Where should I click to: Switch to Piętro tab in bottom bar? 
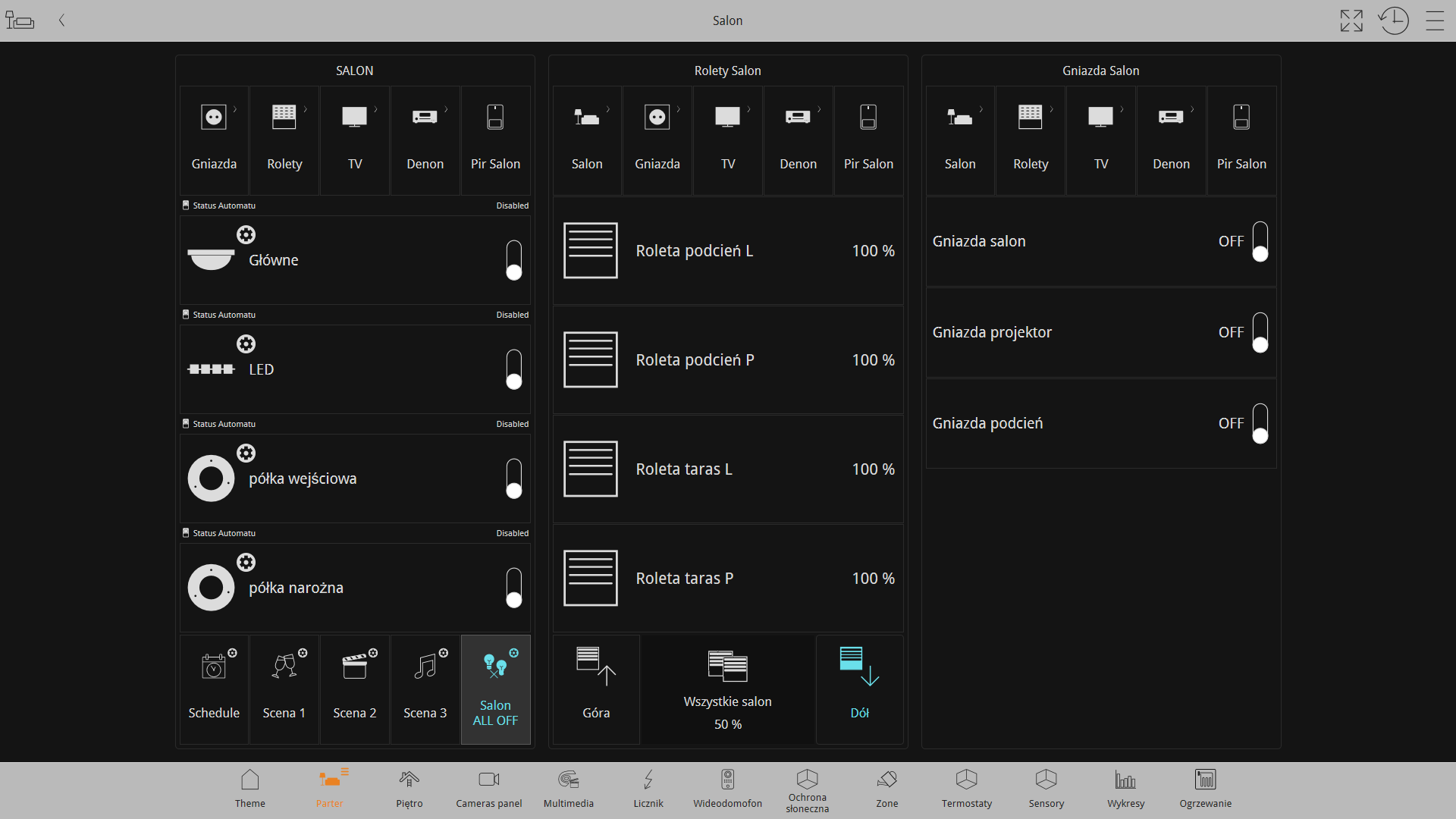coord(409,789)
